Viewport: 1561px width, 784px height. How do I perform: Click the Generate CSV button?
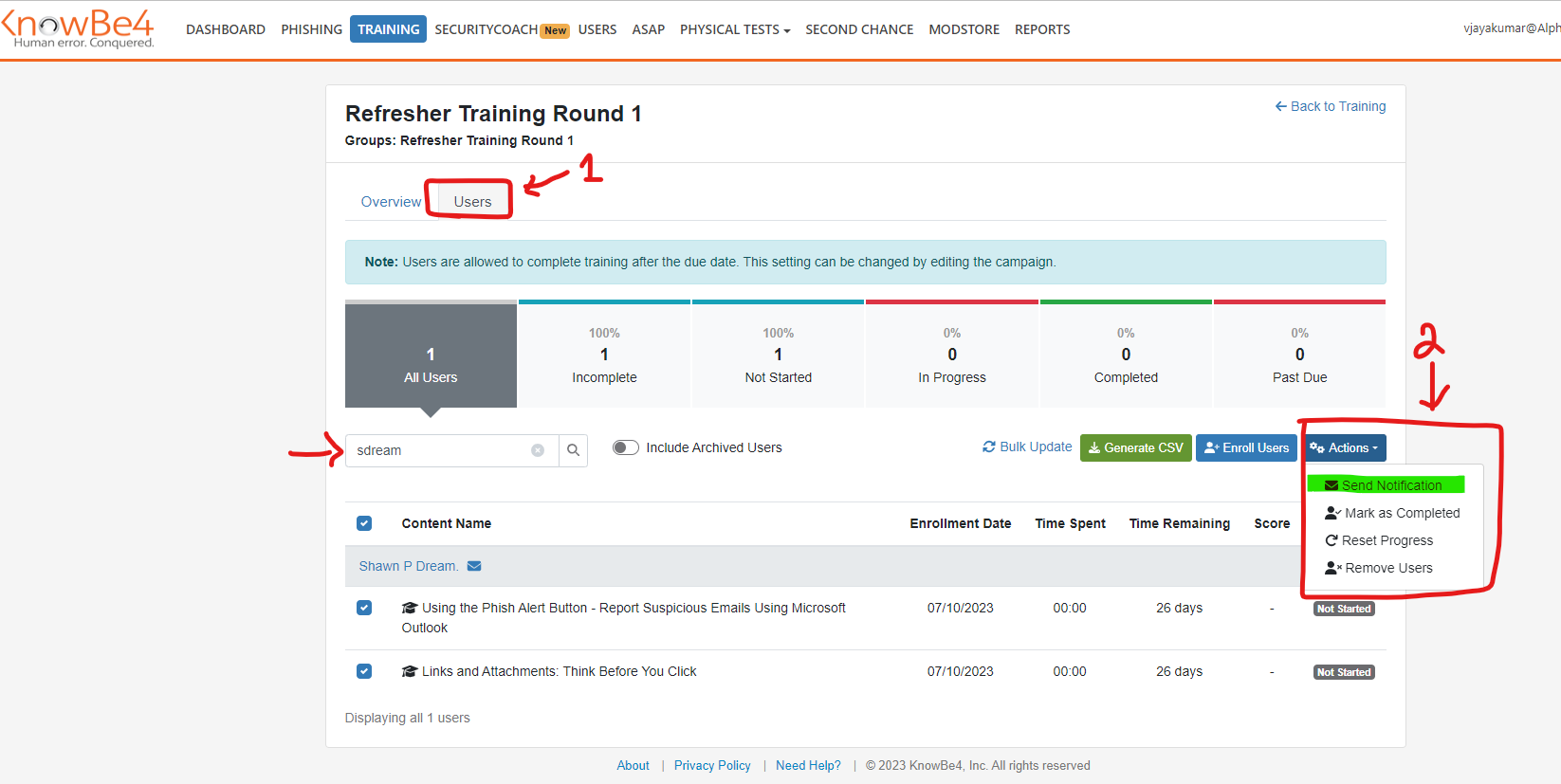(x=1135, y=447)
